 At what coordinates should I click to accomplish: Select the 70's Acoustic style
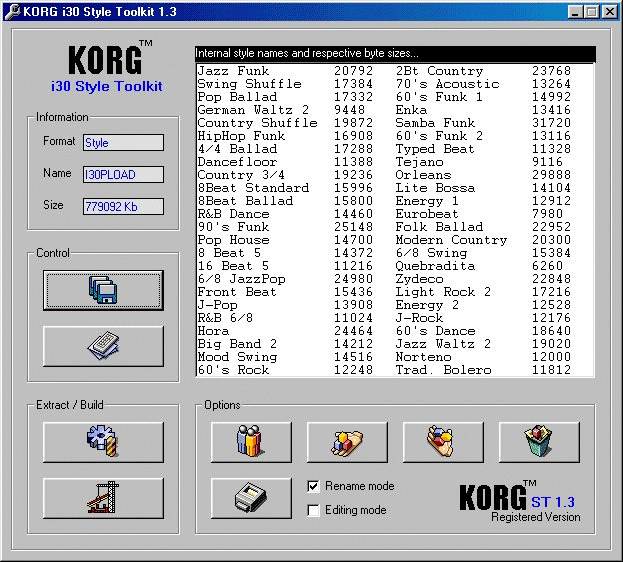[447, 84]
